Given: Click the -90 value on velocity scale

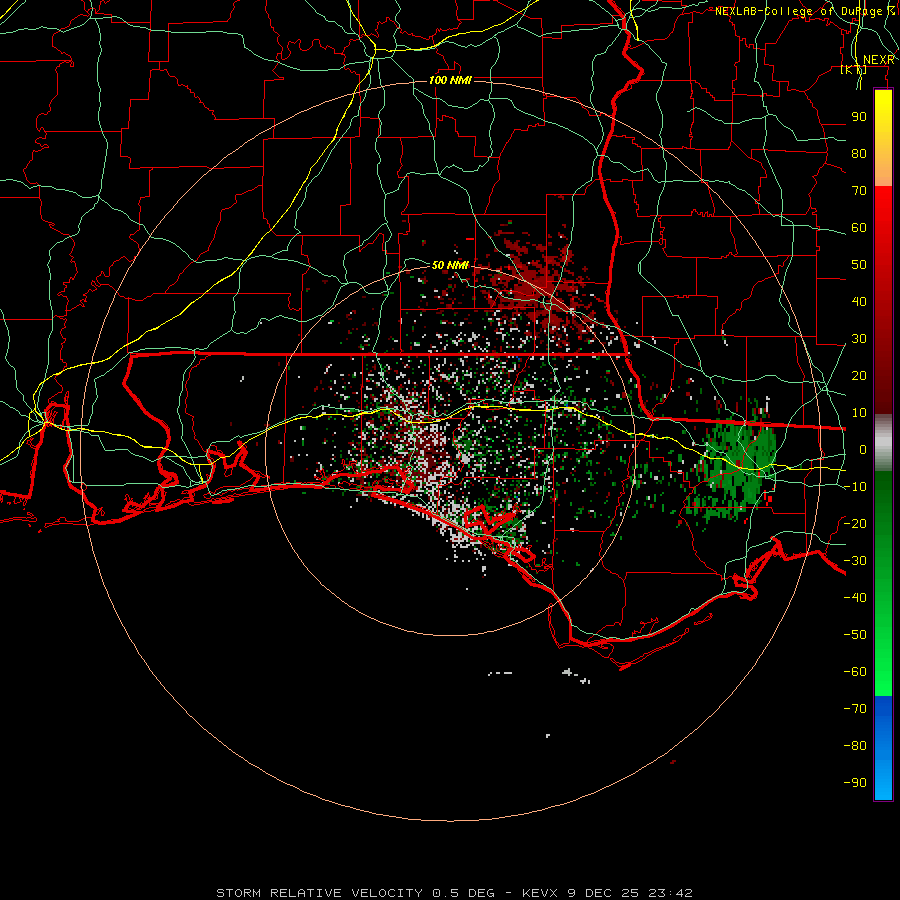Looking at the screenshot, I should point(855,783).
